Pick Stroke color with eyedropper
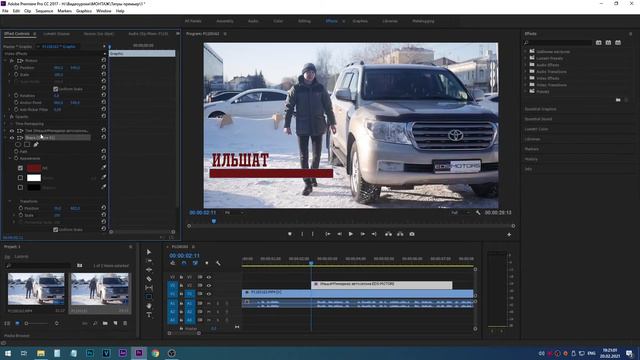Image resolution: width=640 pixels, height=360 pixels. tap(104, 178)
